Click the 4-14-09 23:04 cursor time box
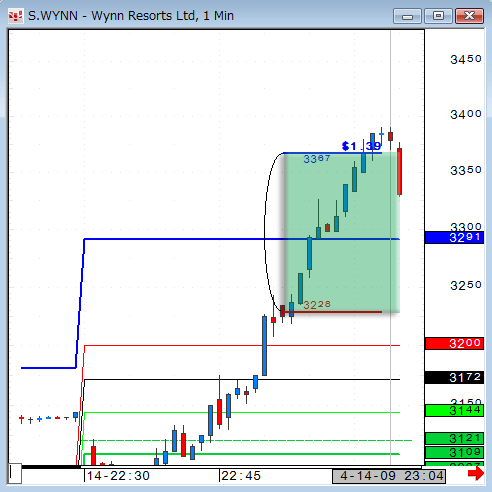This screenshot has height=492, width=492. 389,476
